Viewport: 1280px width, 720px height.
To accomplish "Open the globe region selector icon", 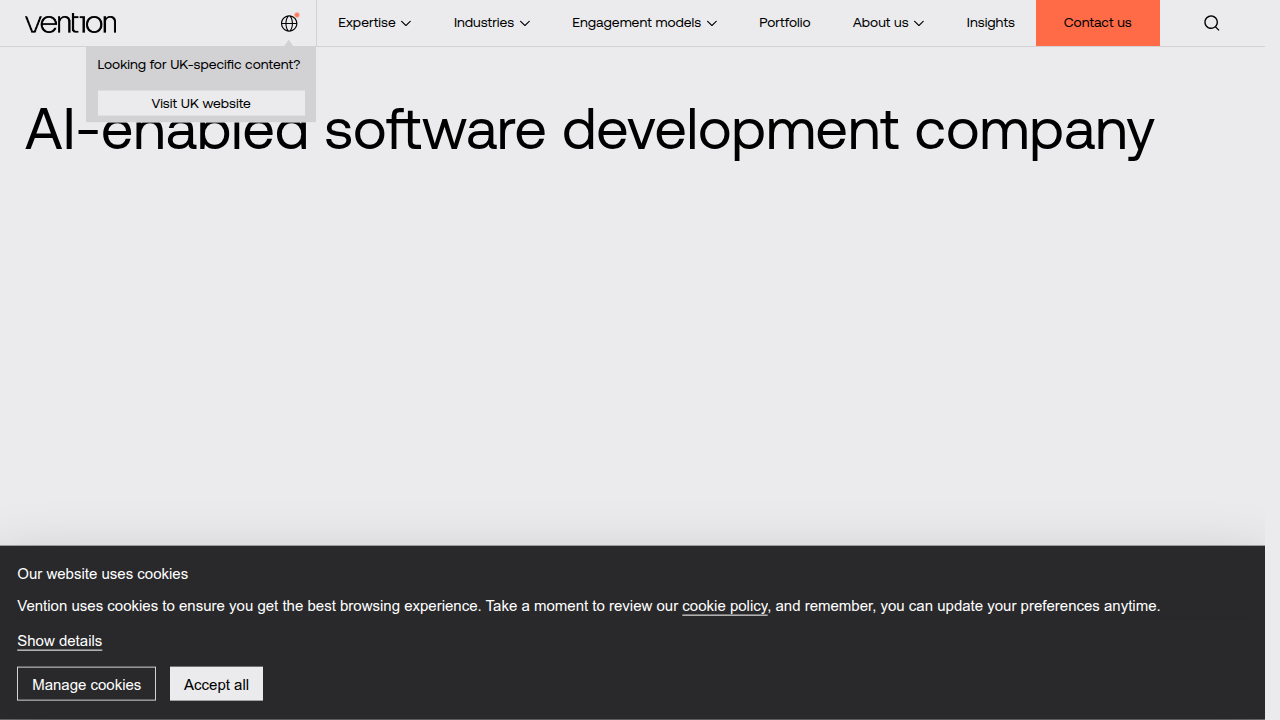I will point(289,23).
